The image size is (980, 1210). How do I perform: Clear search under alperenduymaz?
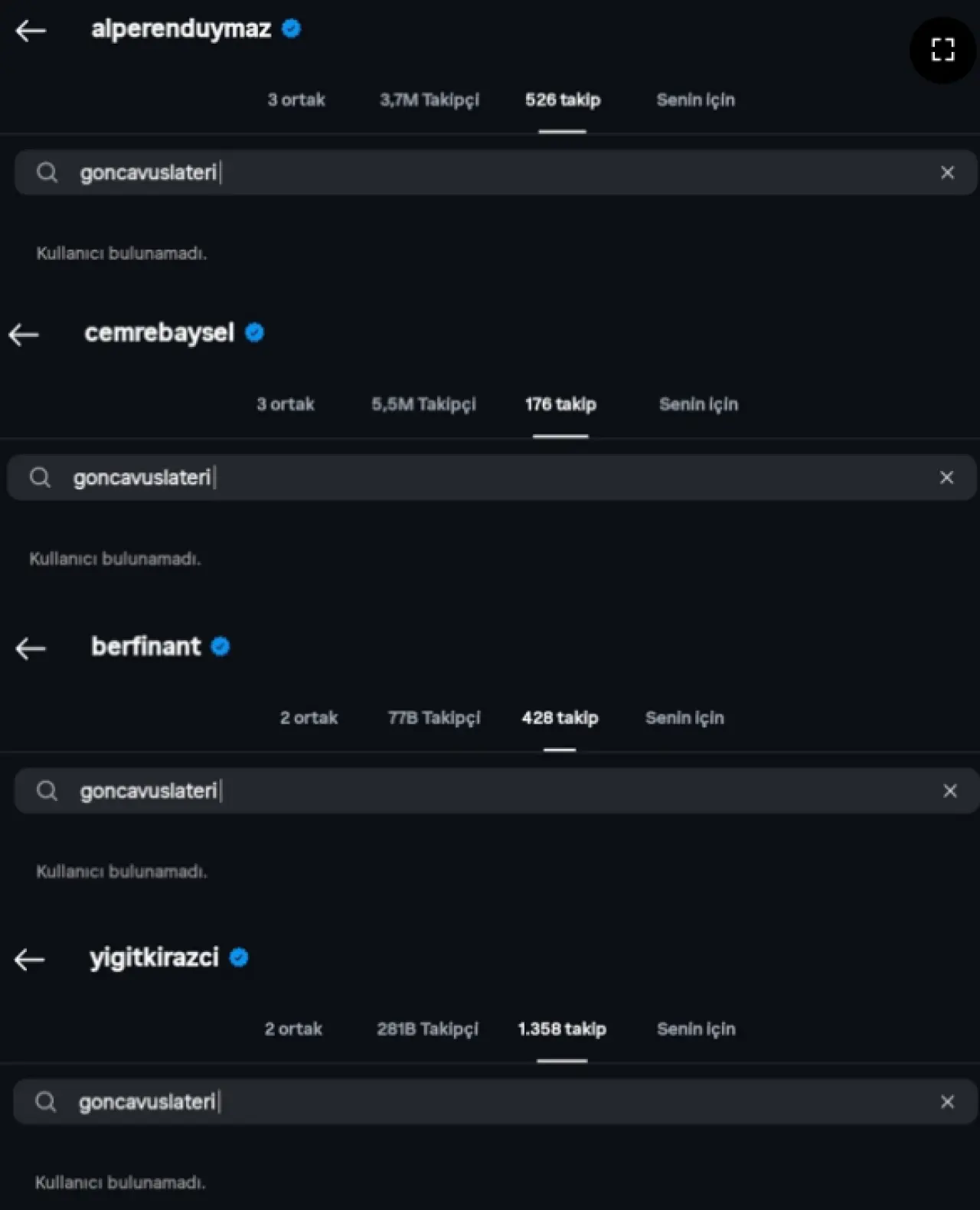point(947,172)
